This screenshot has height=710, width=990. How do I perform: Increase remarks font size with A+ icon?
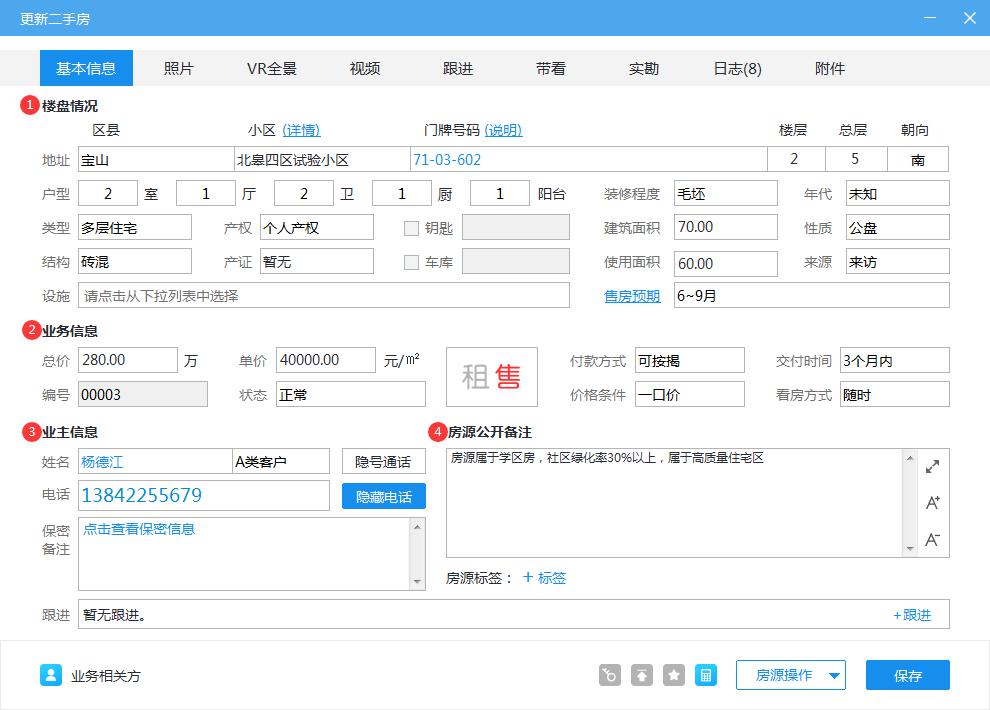pos(932,503)
